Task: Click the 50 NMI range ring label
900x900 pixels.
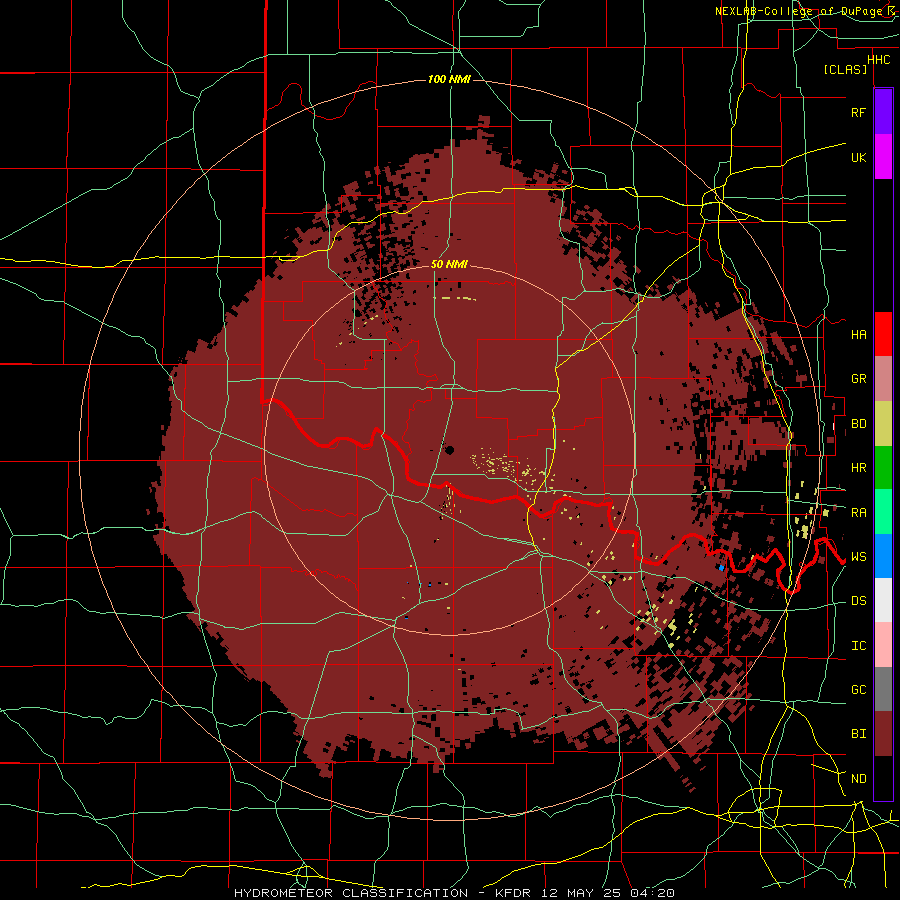Action: click(449, 265)
